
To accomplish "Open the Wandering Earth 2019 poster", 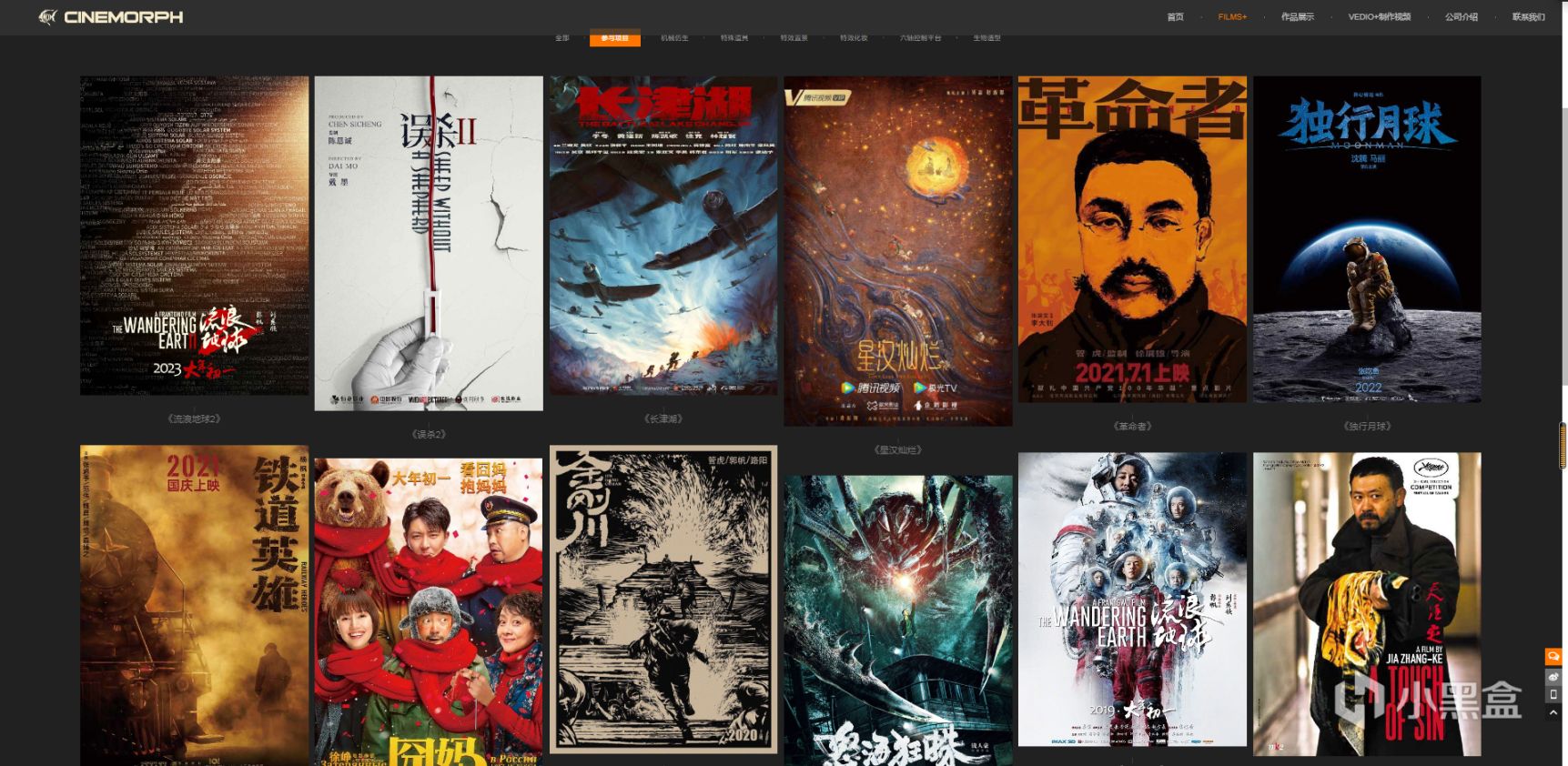I will click(x=1132, y=600).
